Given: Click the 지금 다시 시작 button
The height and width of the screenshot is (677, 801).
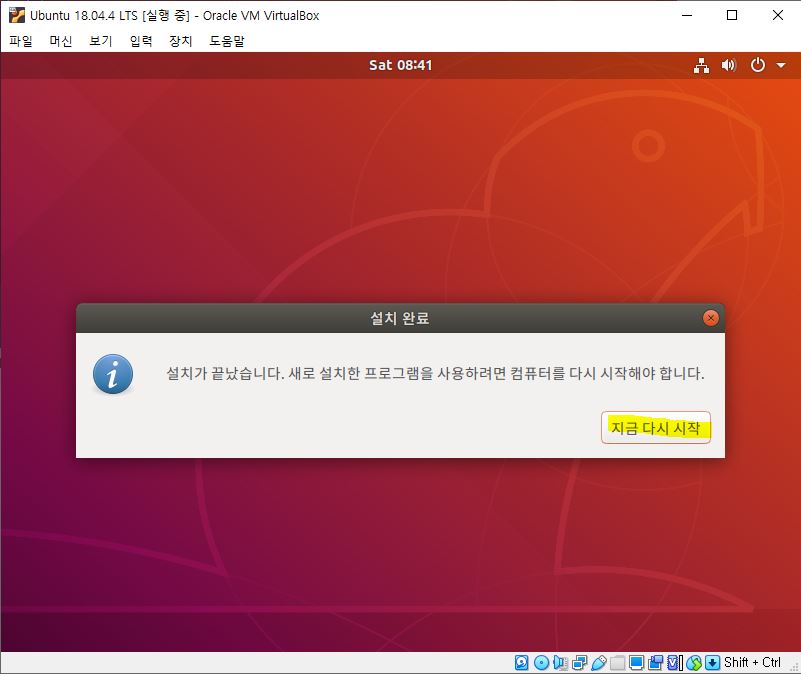Looking at the screenshot, I should tap(656, 428).
